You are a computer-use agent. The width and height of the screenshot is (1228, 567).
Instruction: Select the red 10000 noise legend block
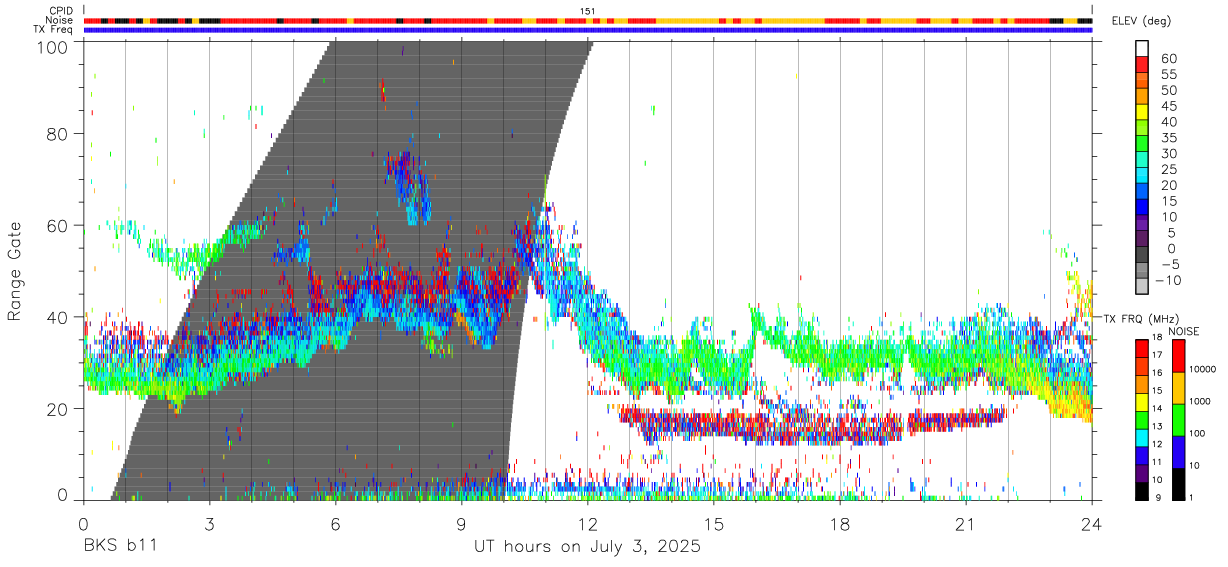click(1179, 356)
